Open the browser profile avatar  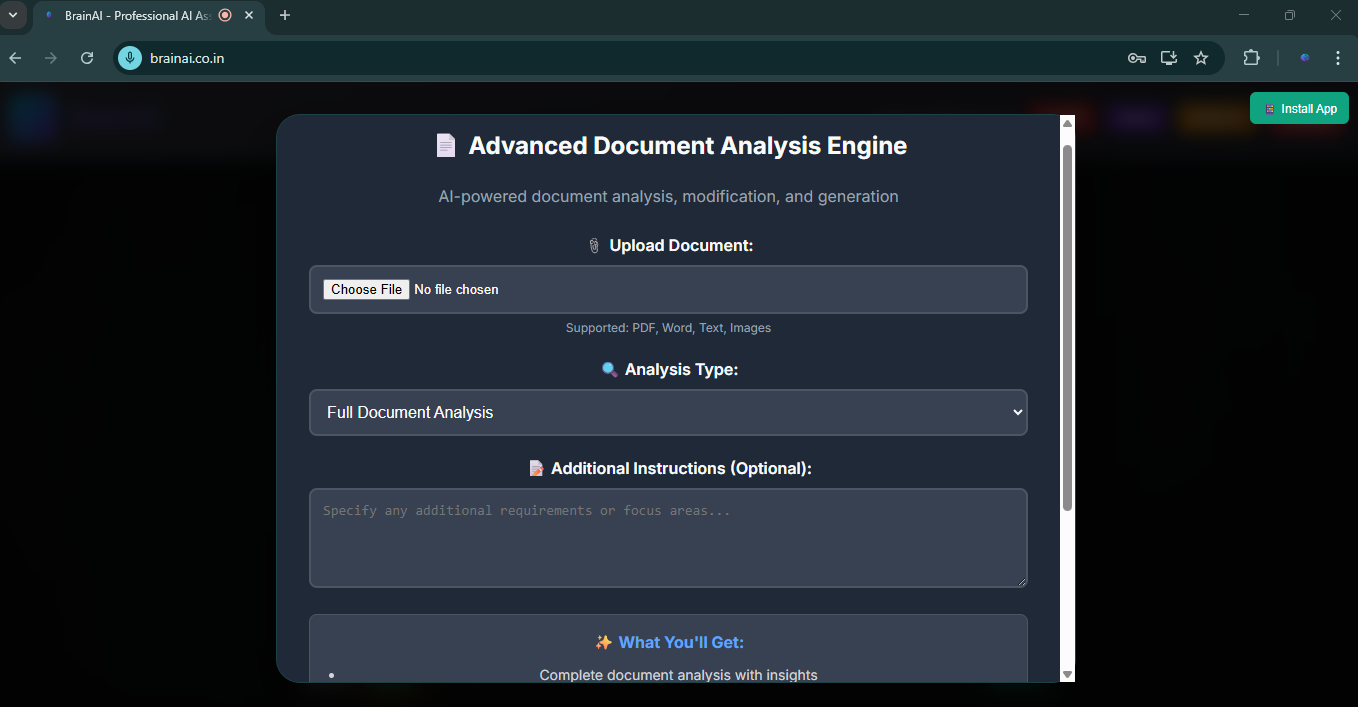1305,58
